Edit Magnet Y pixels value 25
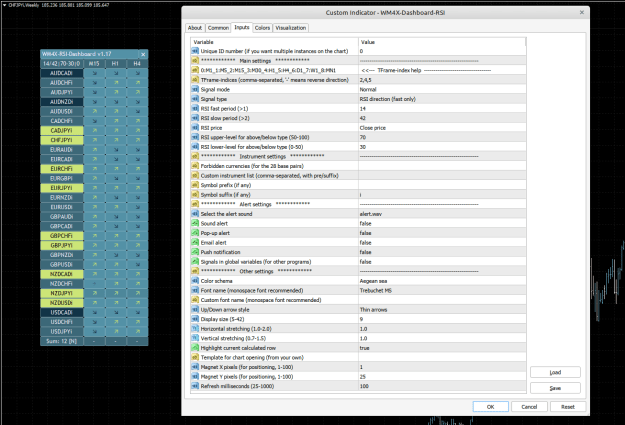Image resolution: width=625 pixels, height=425 pixels. click(442, 376)
